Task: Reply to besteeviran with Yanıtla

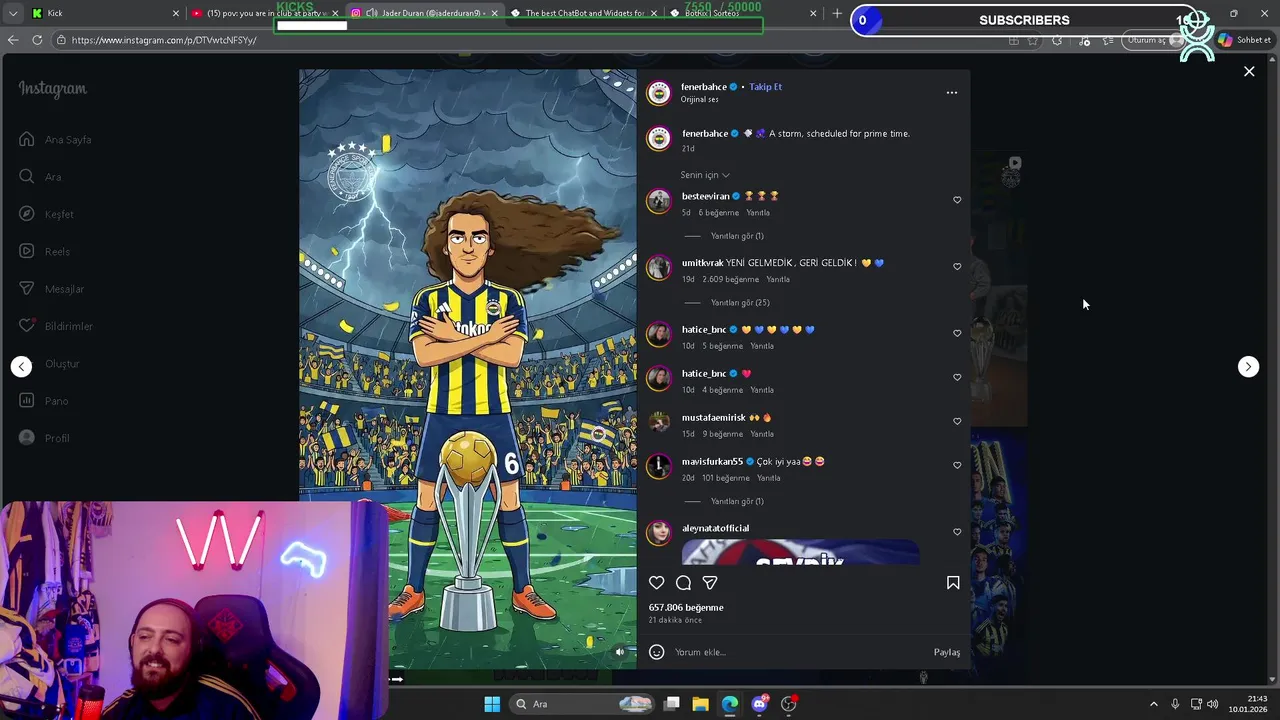Action: click(758, 213)
